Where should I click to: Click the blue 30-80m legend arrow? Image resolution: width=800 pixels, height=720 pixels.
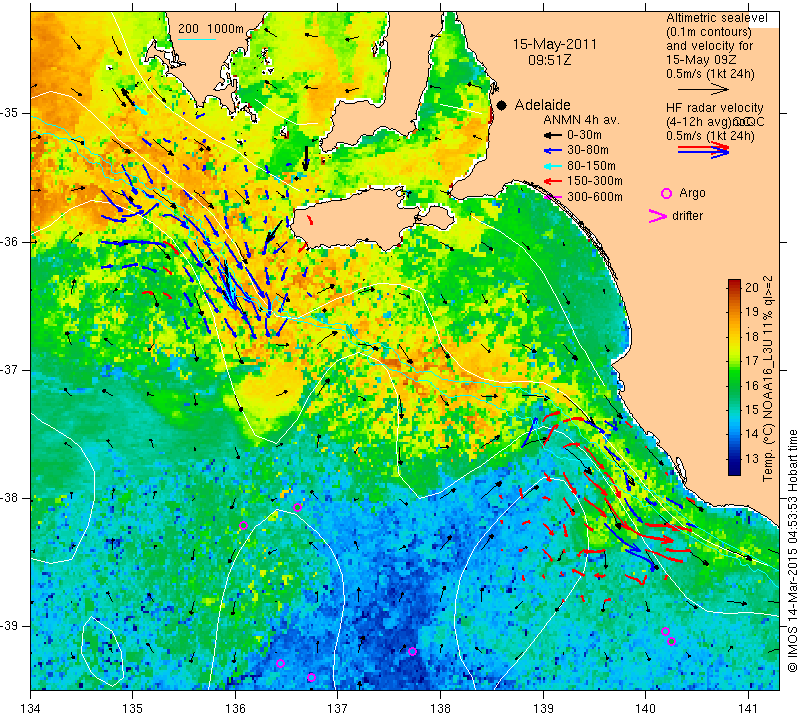[x=552, y=151]
